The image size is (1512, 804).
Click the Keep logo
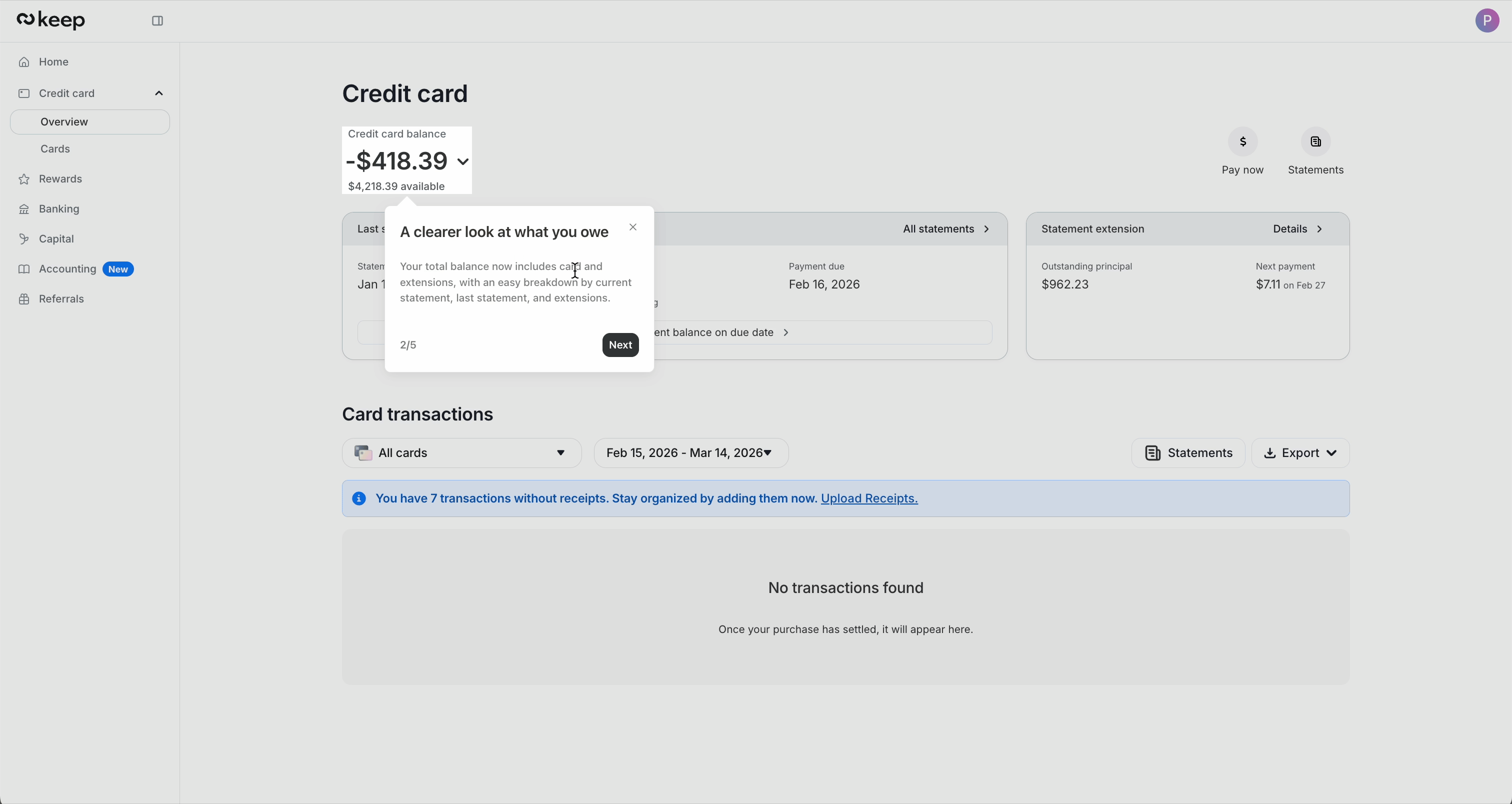[x=50, y=20]
